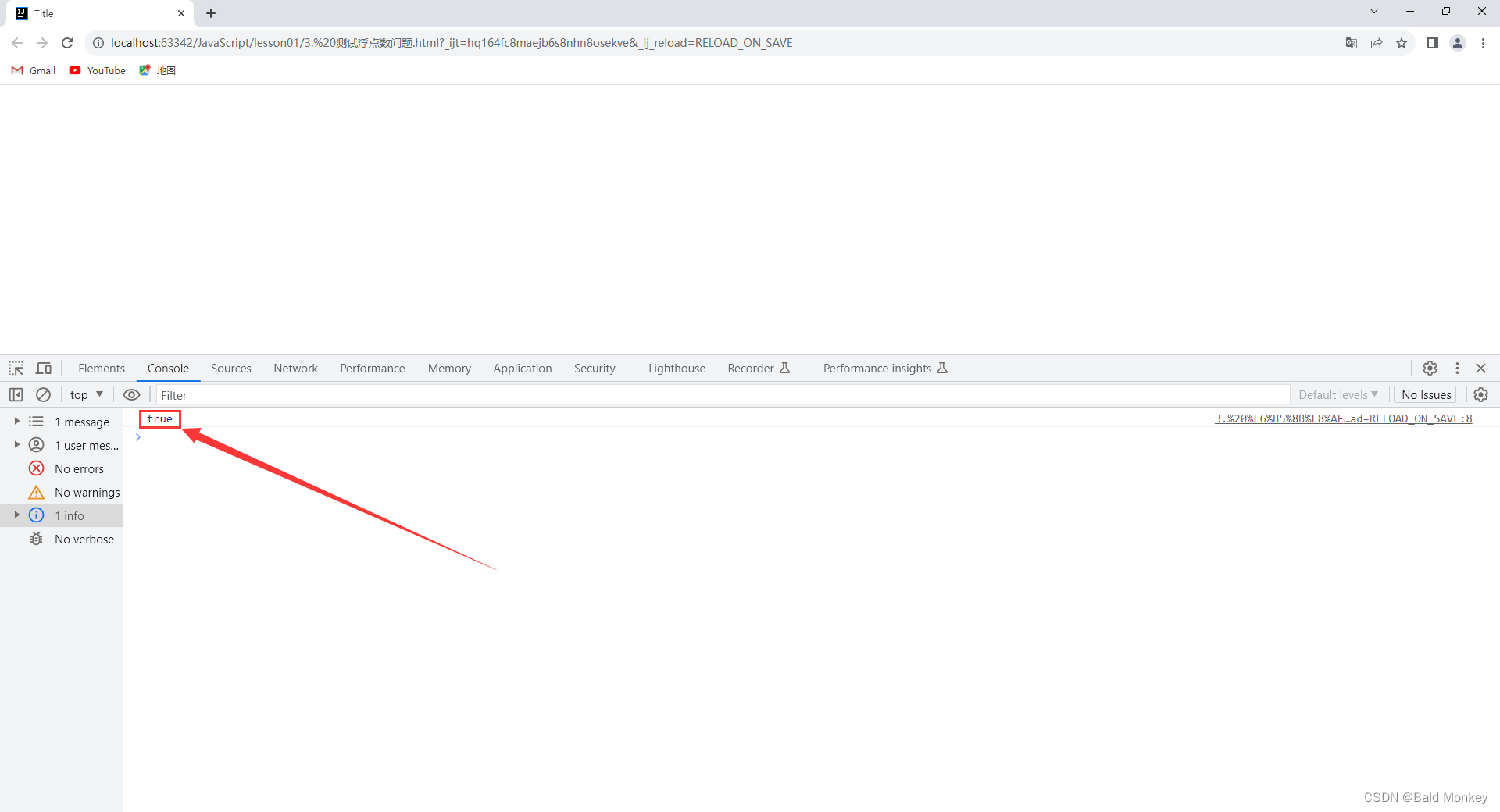Open the Gmail bookmark

(x=34, y=70)
